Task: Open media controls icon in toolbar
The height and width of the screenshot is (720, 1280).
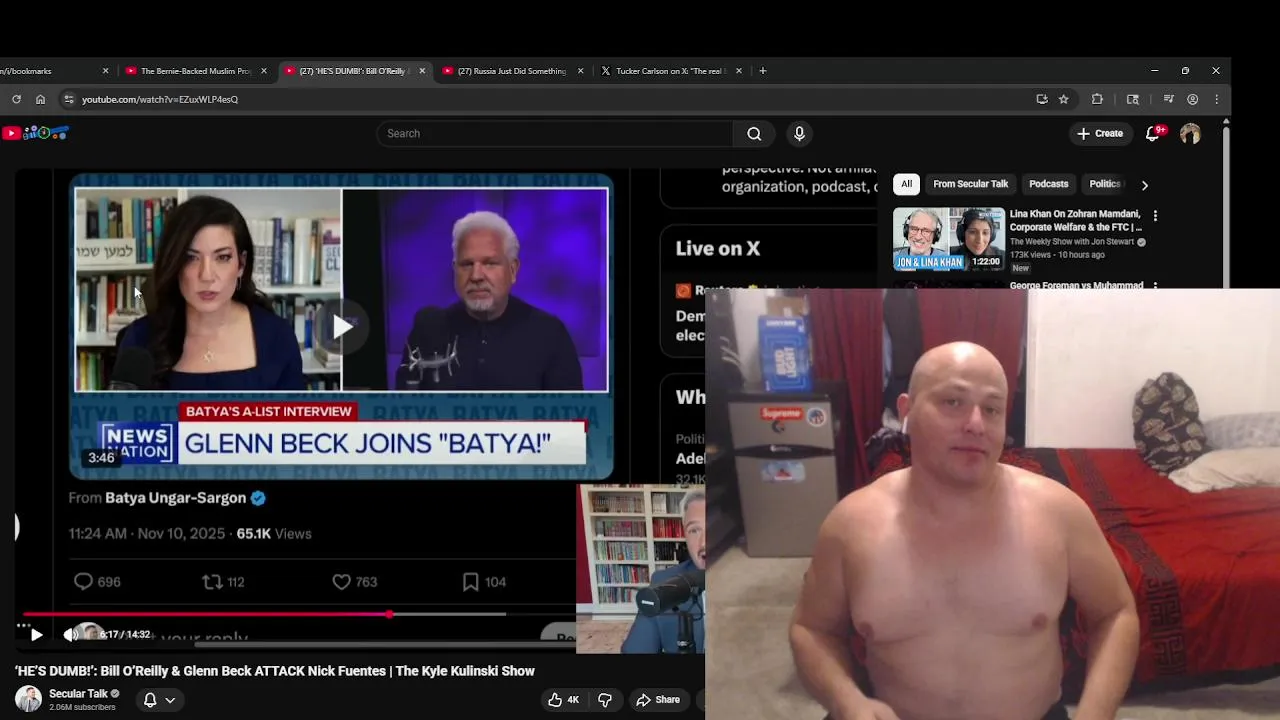Action: pyautogui.click(x=1168, y=99)
